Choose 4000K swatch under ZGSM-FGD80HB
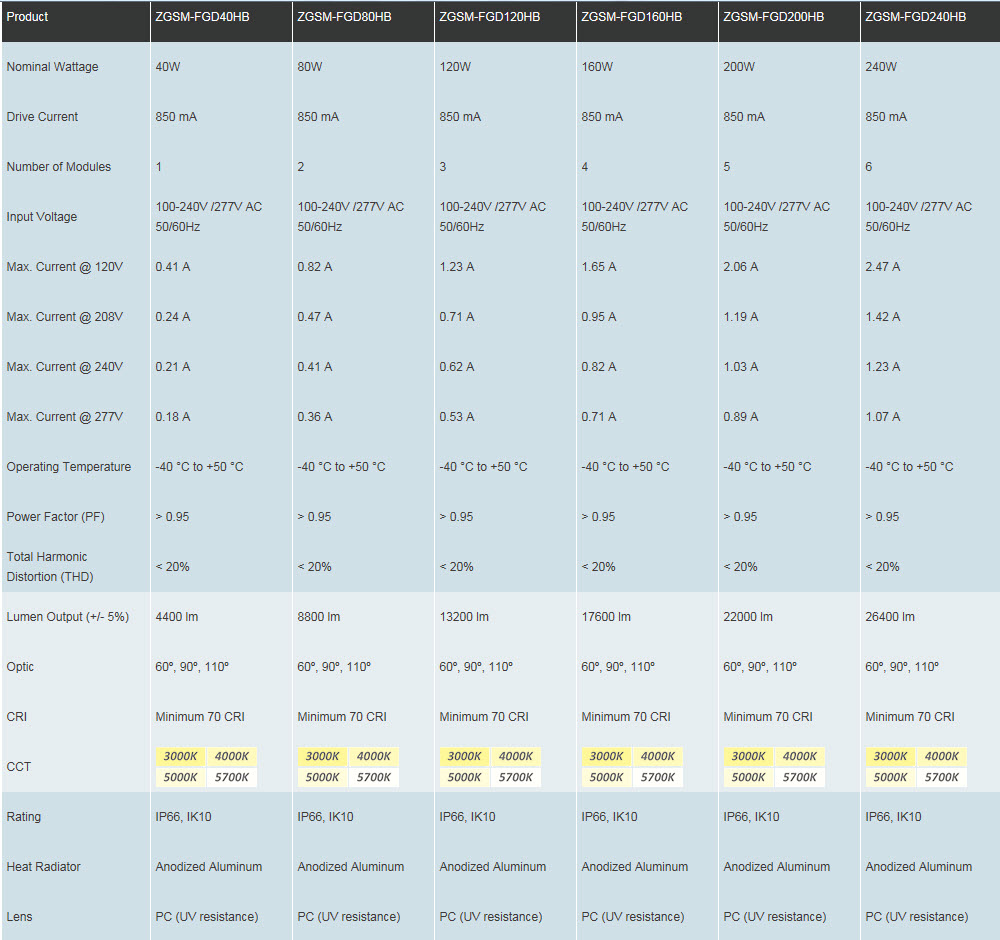Viewport: 1000px width, 940px height. coord(374,757)
